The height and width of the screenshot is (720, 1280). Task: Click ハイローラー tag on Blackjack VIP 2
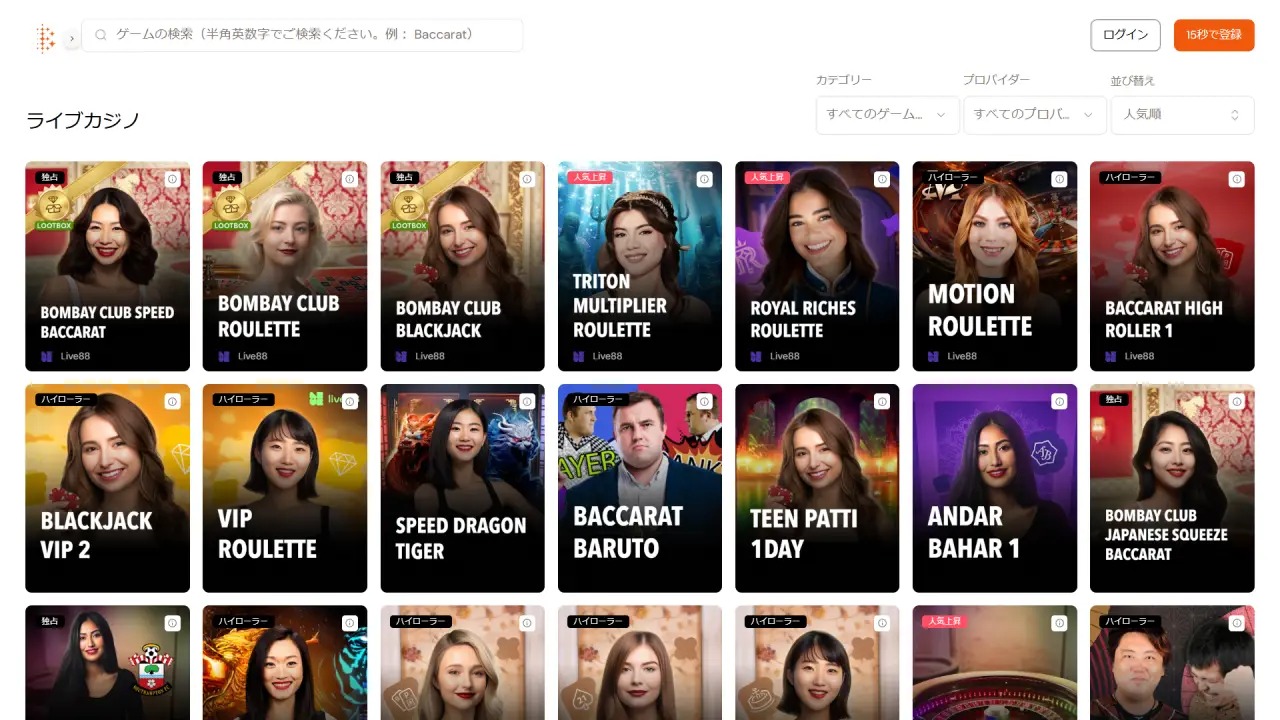pos(64,399)
